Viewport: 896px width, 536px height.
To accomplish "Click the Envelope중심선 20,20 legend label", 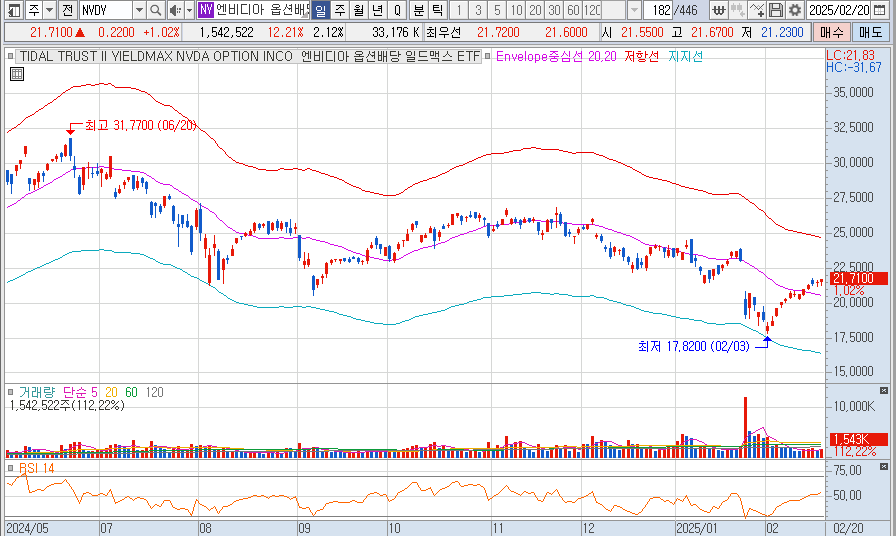I will [x=556, y=57].
